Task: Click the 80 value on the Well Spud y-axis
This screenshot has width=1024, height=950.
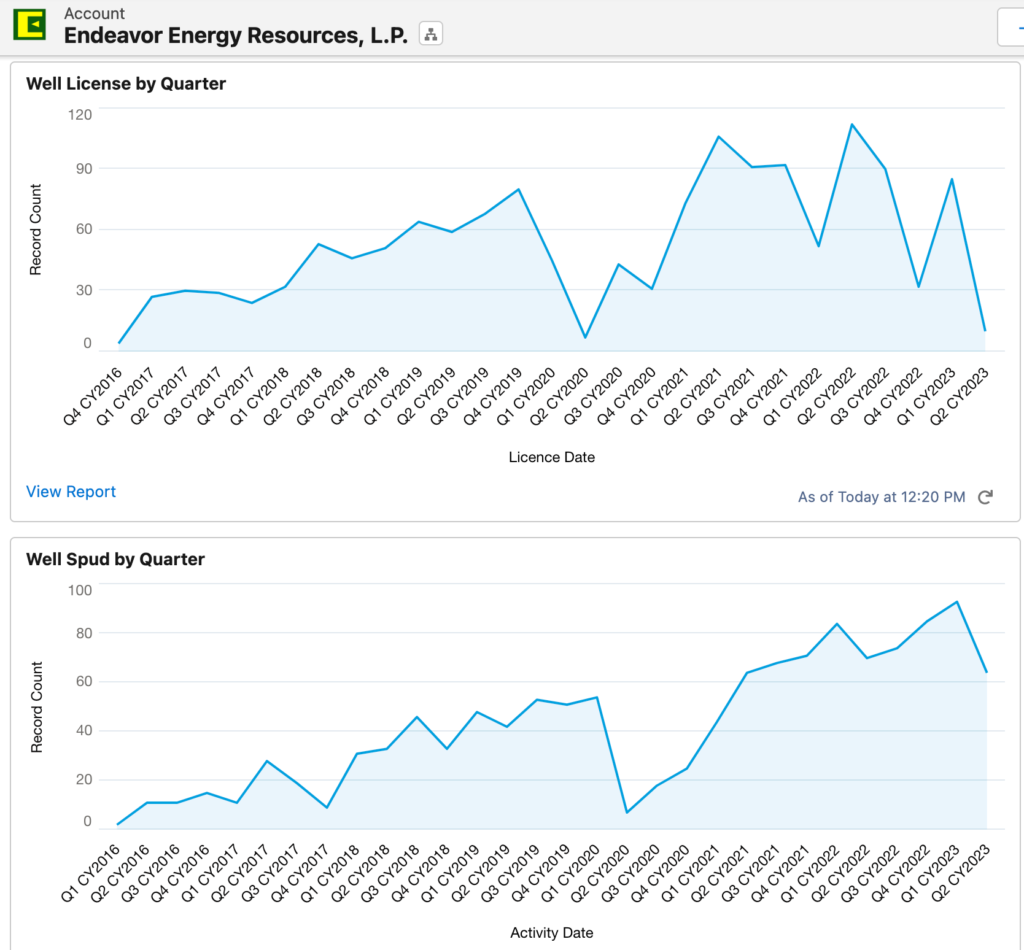Action: pyautogui.click(x=84, y=633)
